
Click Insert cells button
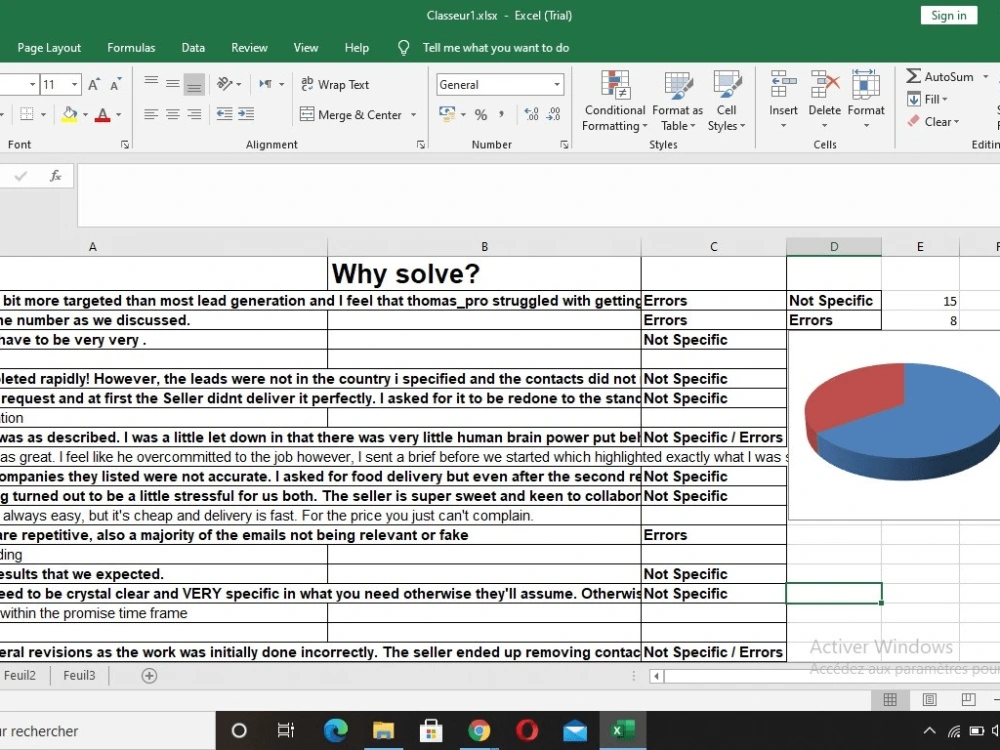[x=783, y=99]
